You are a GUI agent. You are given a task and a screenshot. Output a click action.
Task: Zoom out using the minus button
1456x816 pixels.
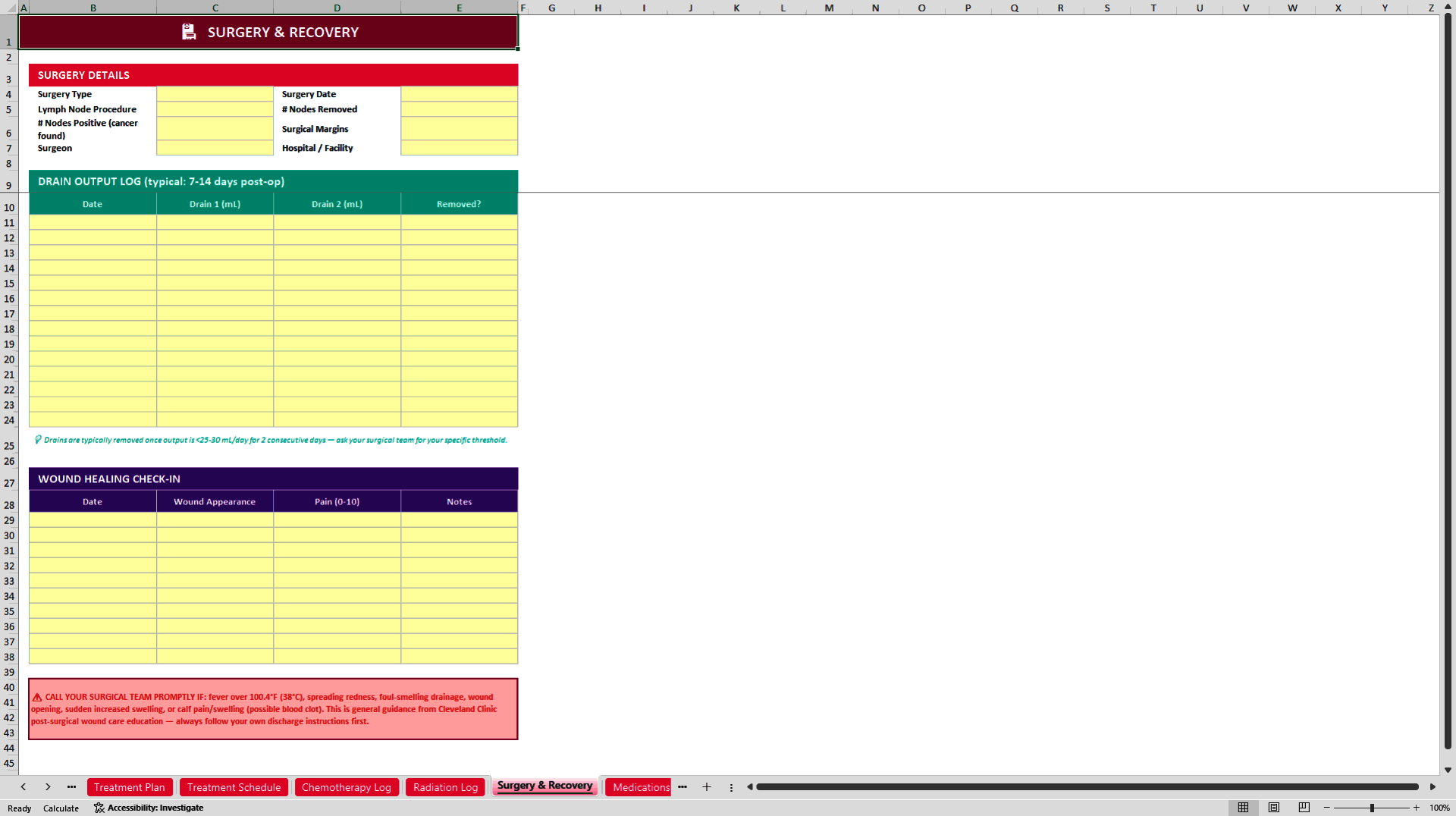pos(1327,808)
